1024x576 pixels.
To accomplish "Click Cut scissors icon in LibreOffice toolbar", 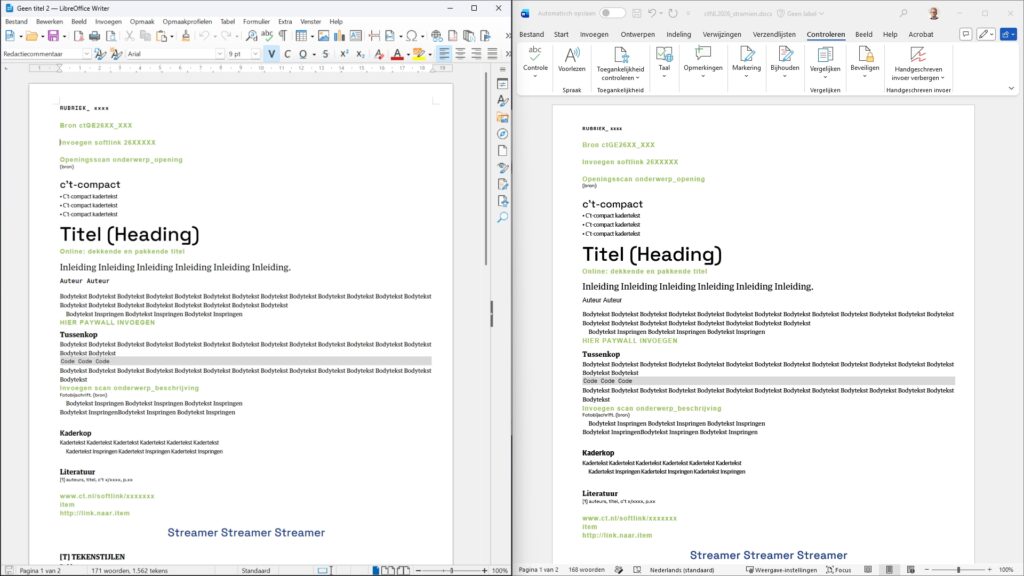I will pos(129,37).
